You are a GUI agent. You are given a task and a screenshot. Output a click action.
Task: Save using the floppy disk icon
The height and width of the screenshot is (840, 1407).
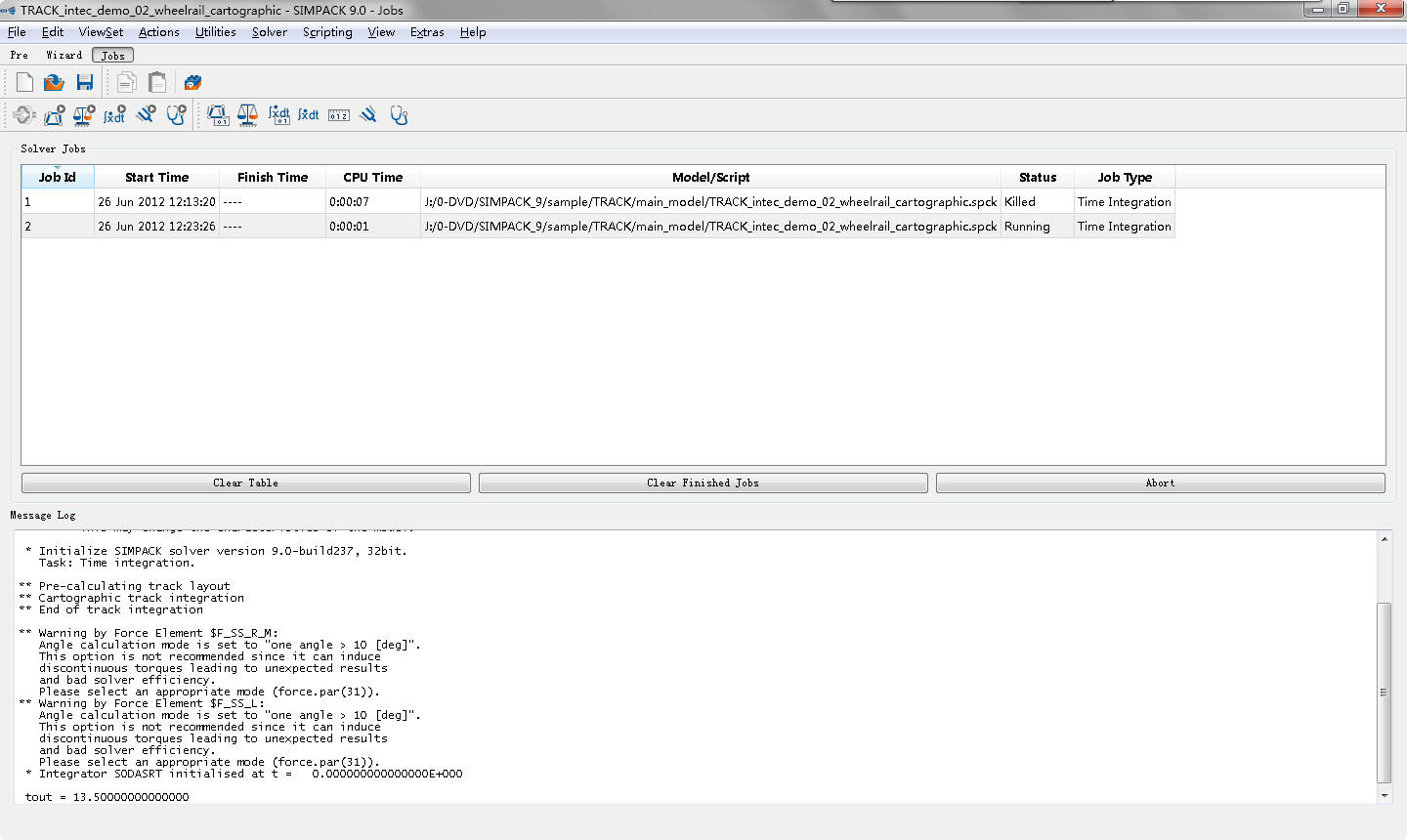[x=85, y=82]
